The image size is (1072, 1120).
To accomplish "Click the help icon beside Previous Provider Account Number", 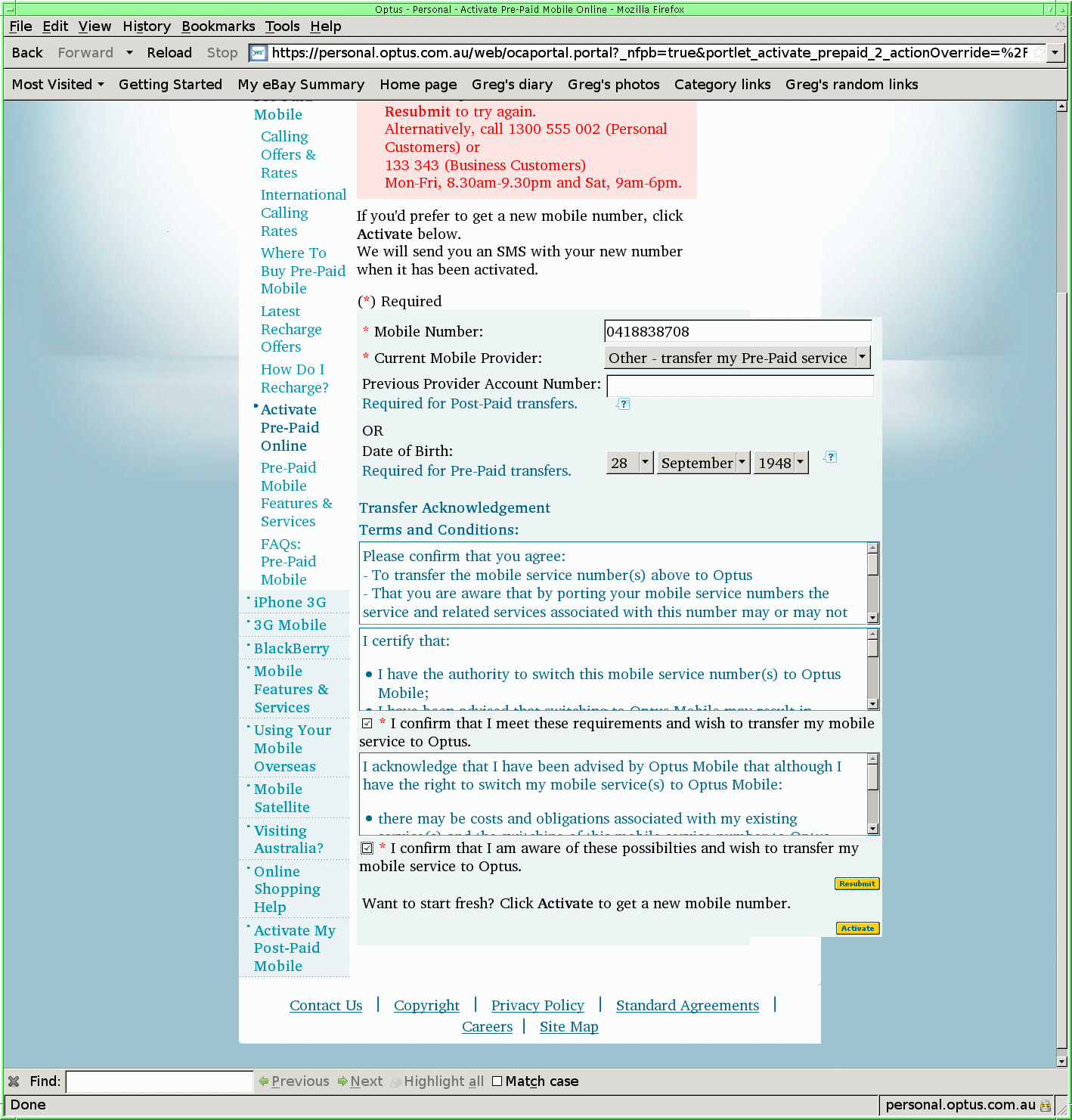I will click(623, 404).
